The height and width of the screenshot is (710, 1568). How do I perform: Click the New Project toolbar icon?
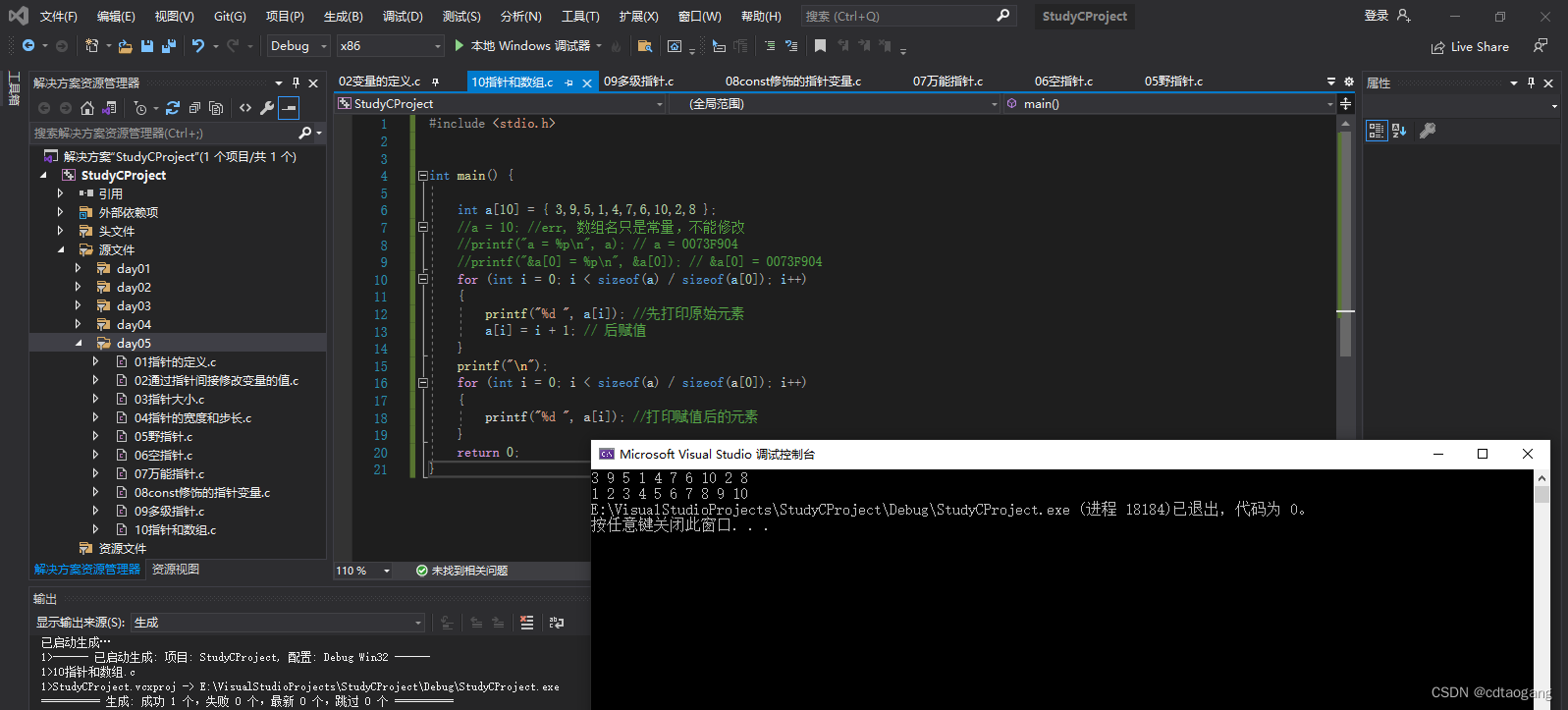tap(91, 46)
